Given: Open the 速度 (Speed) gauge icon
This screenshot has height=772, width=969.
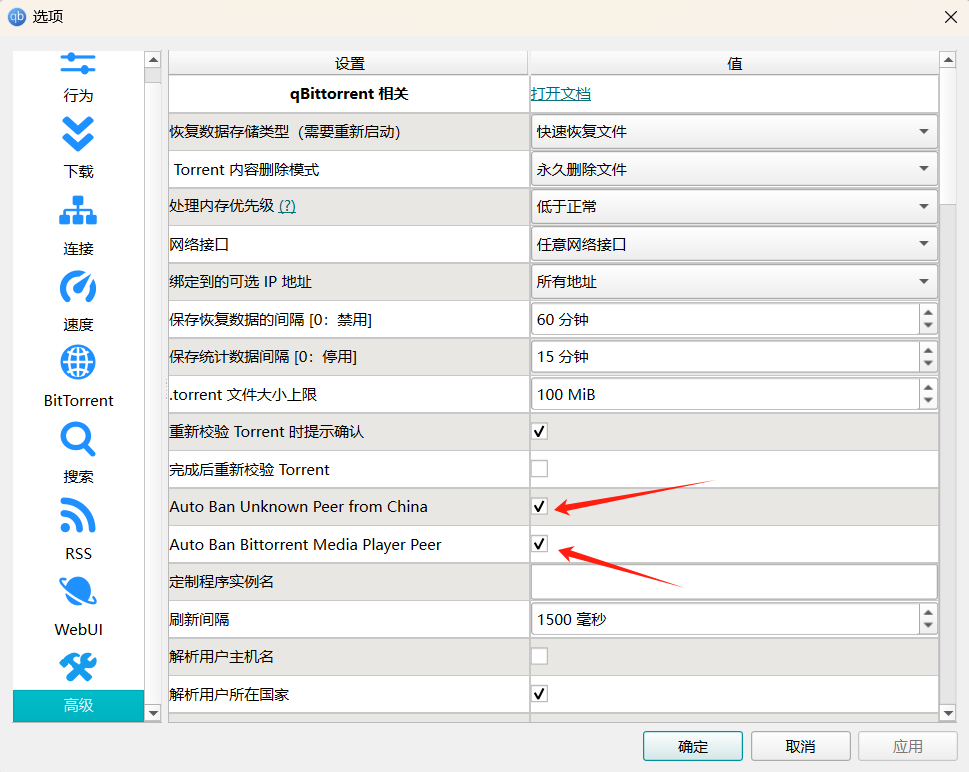Looking at the screenshot, I should tap(78, 287).
